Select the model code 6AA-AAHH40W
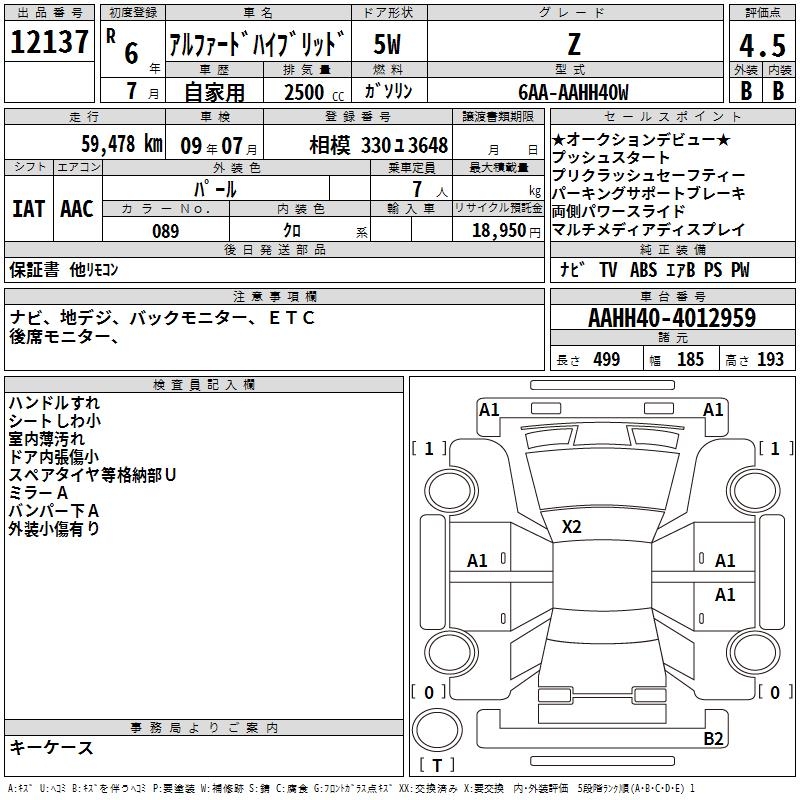Viewport: 800px width, 800px height. [x=573, y=92]
